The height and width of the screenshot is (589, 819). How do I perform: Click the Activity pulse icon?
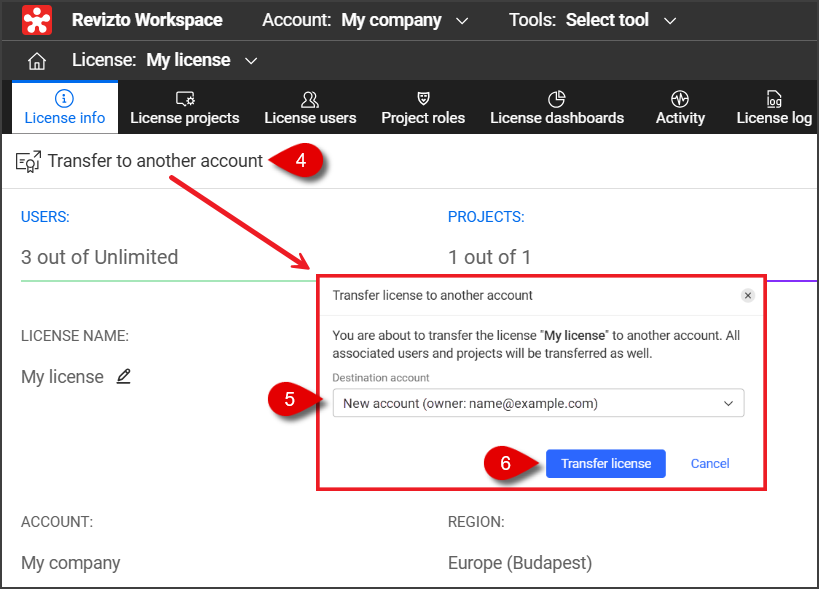(x=680, y=98)
